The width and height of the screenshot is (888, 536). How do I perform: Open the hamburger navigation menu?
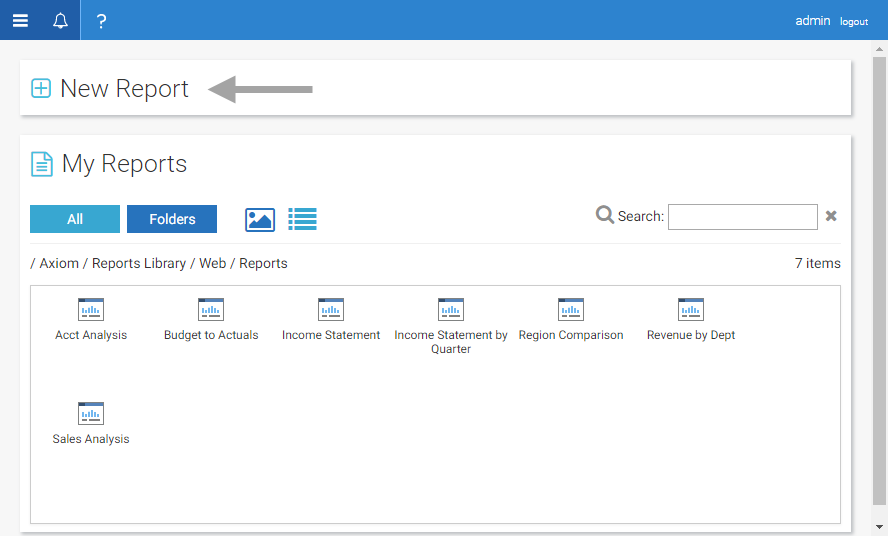point(20,20)
